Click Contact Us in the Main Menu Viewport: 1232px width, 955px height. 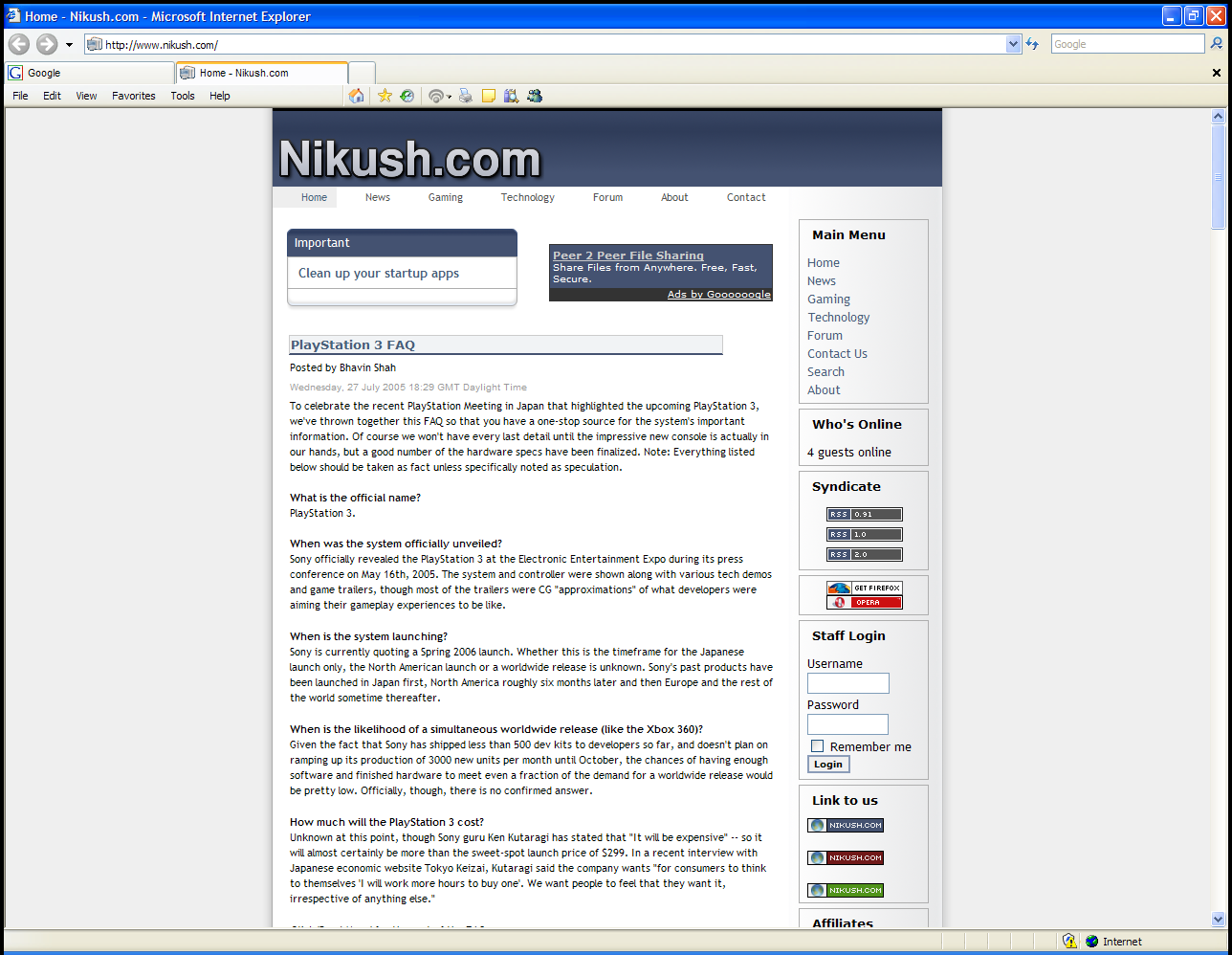(837, 353)
